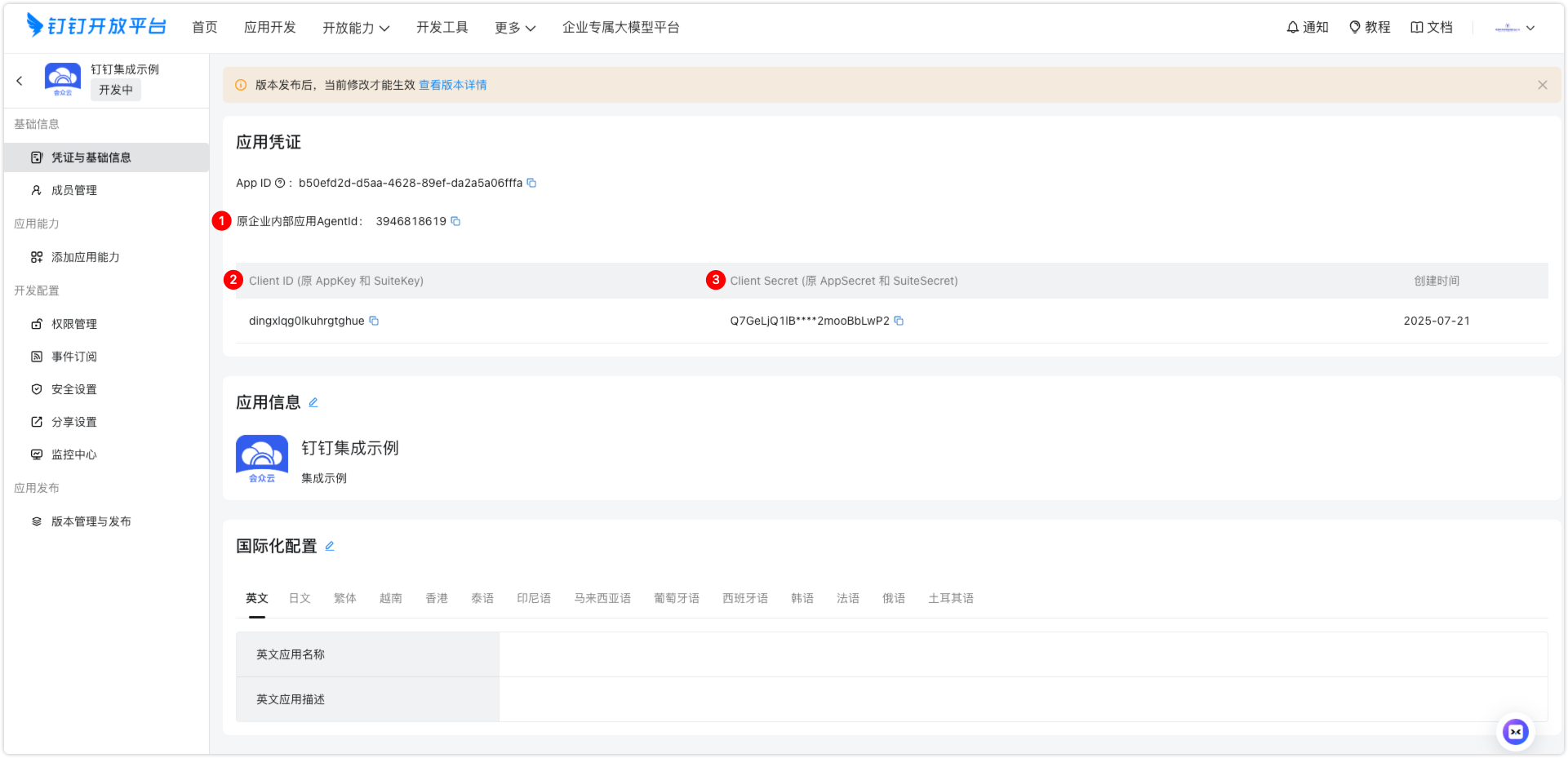Viewport: 1568px width, 758px height.
Task: Open 版本管理与发布 in sidebar
Action: pyautogui.click(x=106, y=521)
